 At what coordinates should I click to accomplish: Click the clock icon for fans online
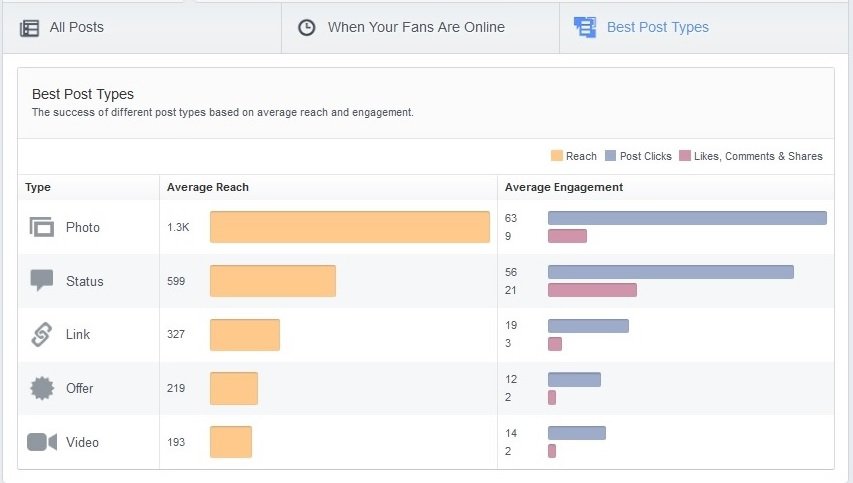[307, 28]
